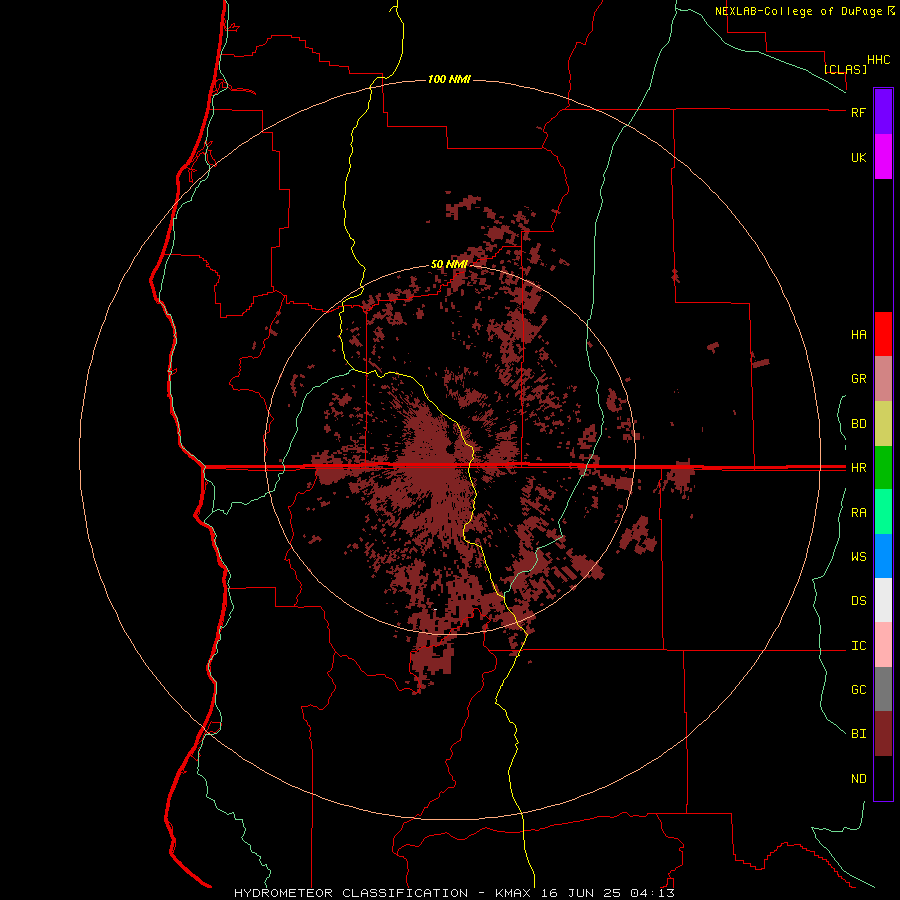
Task: Click the UK magenta legend swatch
Action: [x=883, y=157]
